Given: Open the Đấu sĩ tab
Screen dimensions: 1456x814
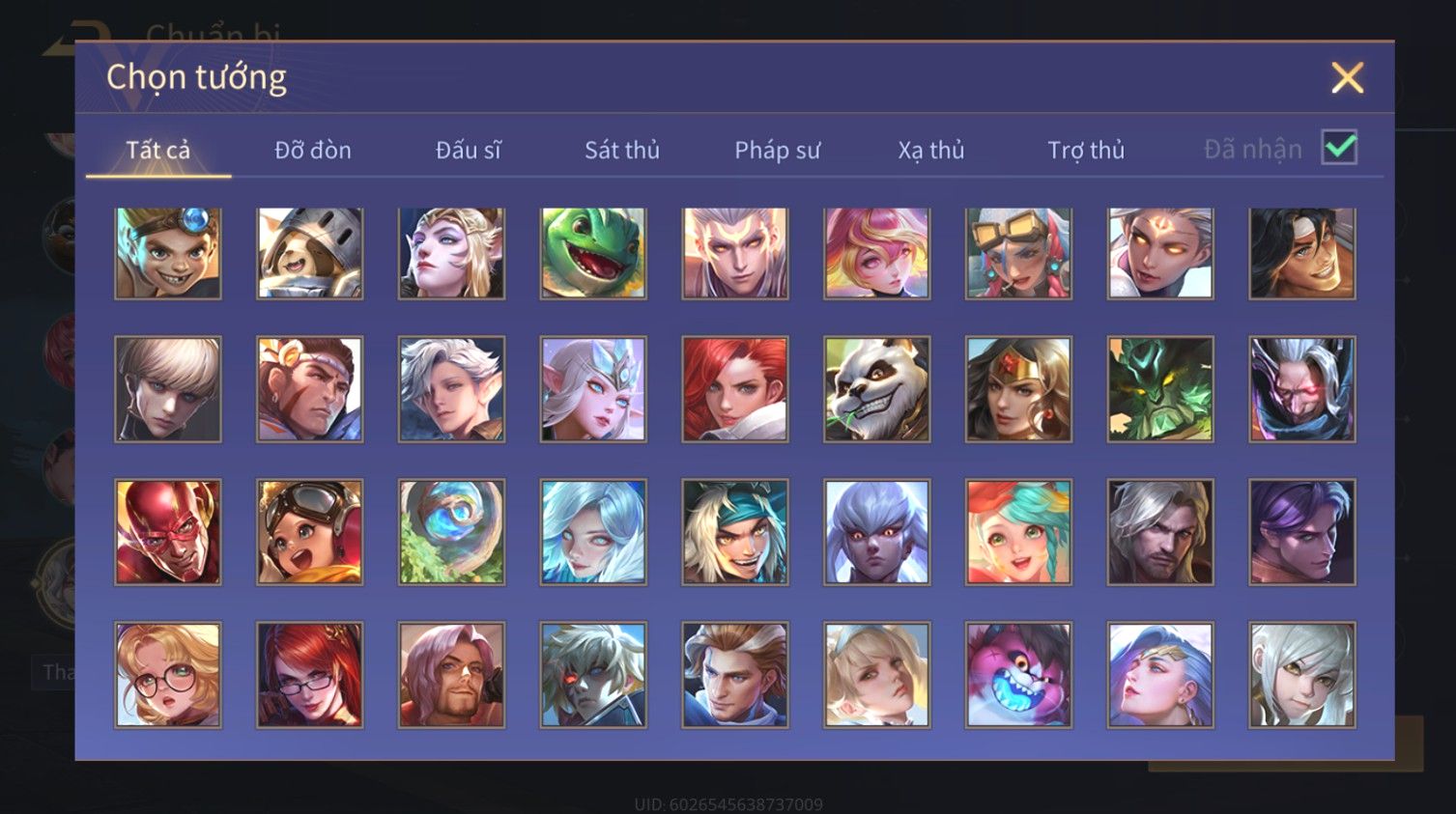Looking at the screenshot, I should point(468,150).
